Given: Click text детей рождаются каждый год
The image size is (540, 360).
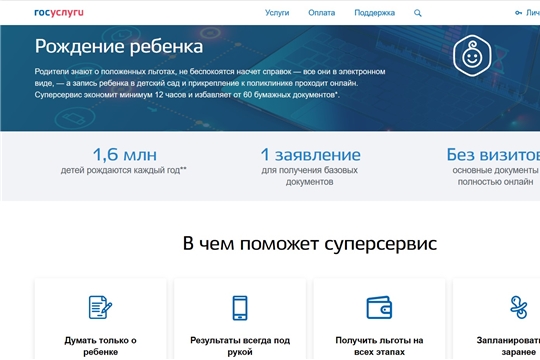Looking at the screenshot, I should pos(124,170).
